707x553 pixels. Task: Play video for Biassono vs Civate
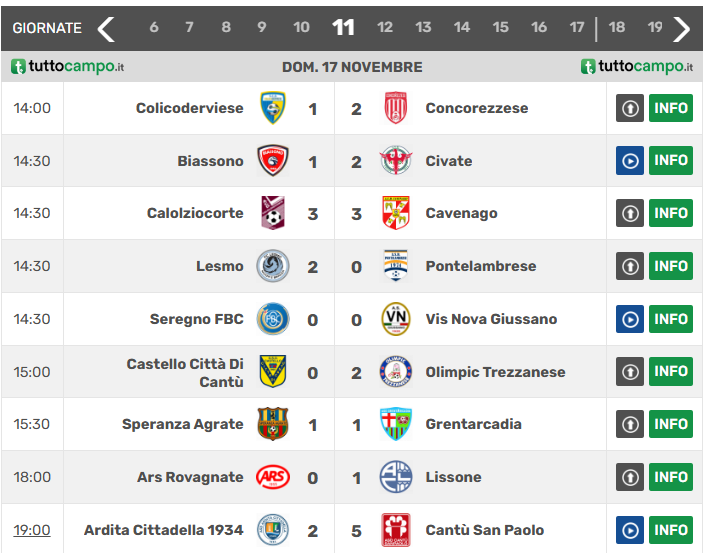click(629, 161)
